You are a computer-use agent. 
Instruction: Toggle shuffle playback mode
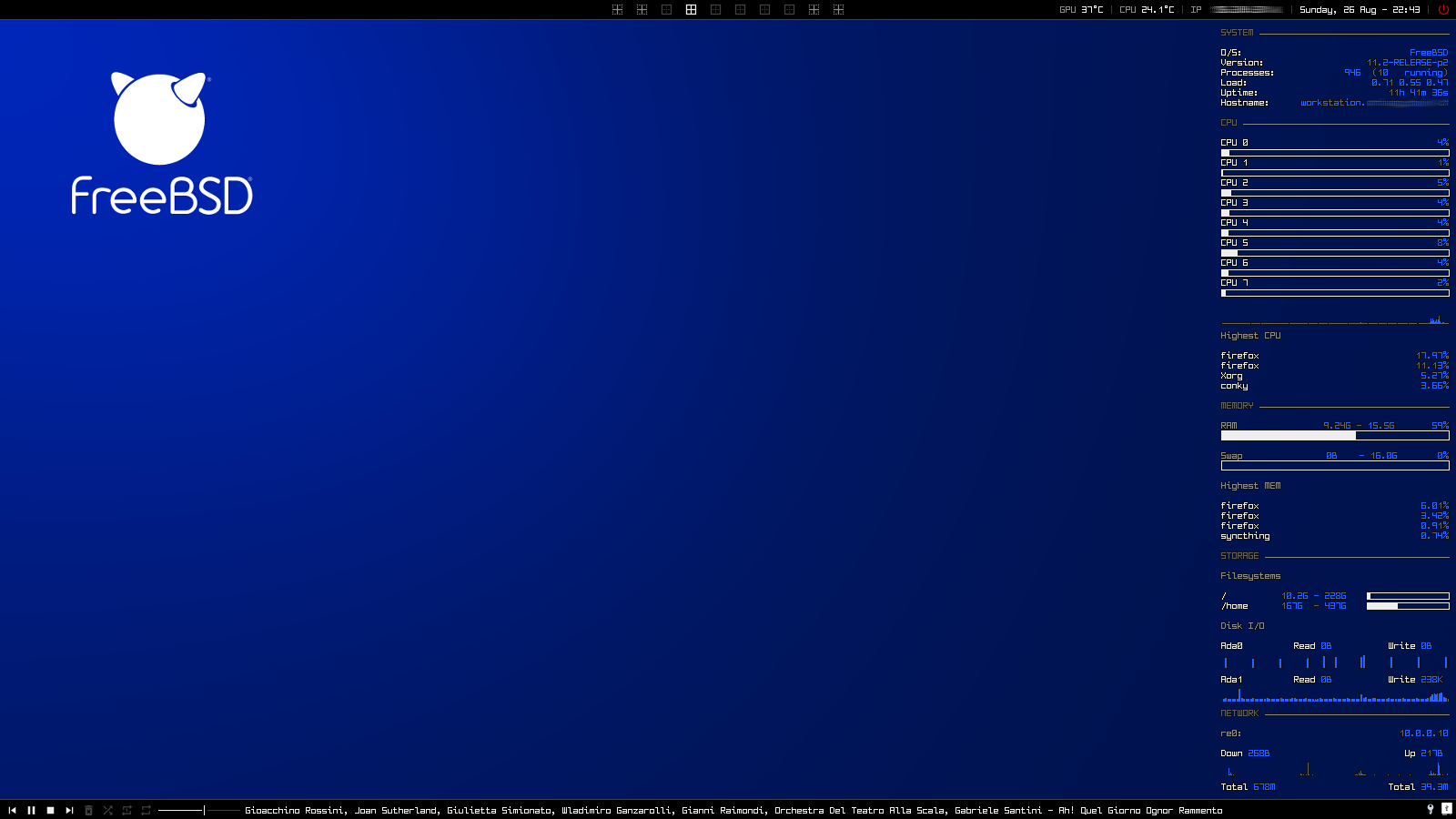click(x=107, y=810)
